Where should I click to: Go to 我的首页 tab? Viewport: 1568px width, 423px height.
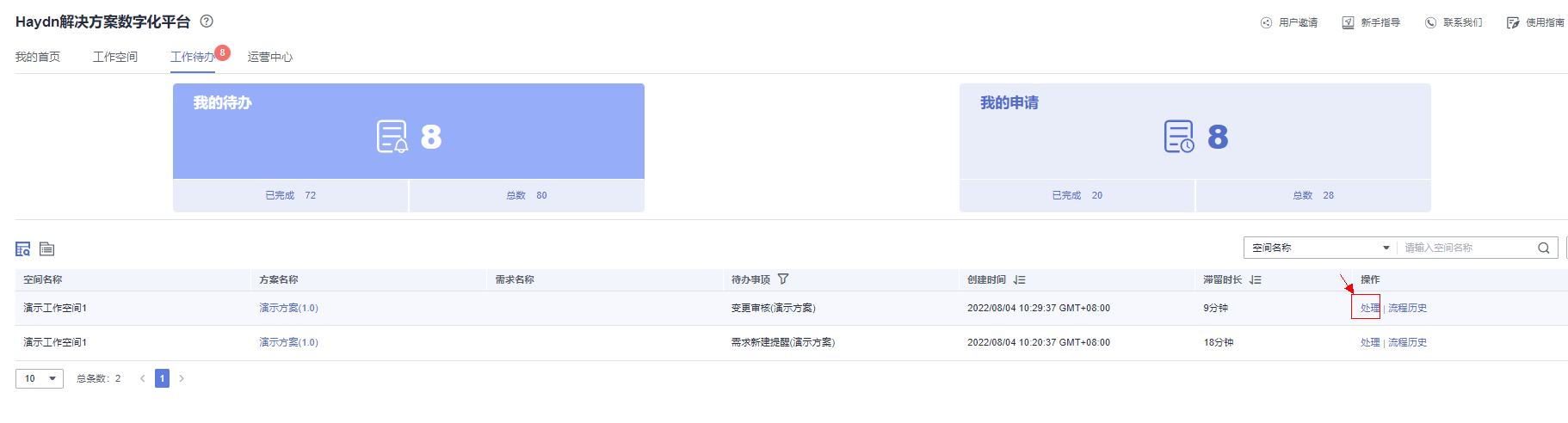pyautogui.click(x=38, y=57)
